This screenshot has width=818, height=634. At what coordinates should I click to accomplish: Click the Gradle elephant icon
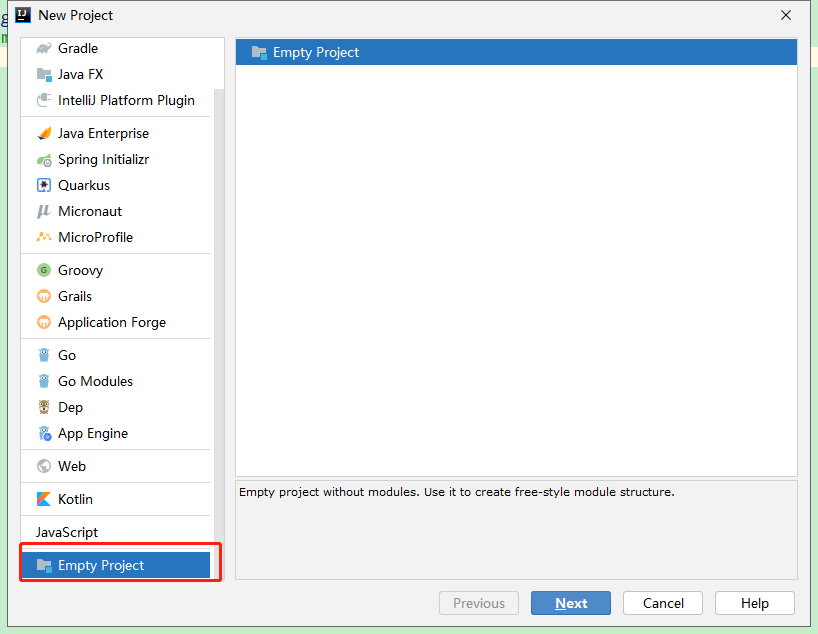44,48
